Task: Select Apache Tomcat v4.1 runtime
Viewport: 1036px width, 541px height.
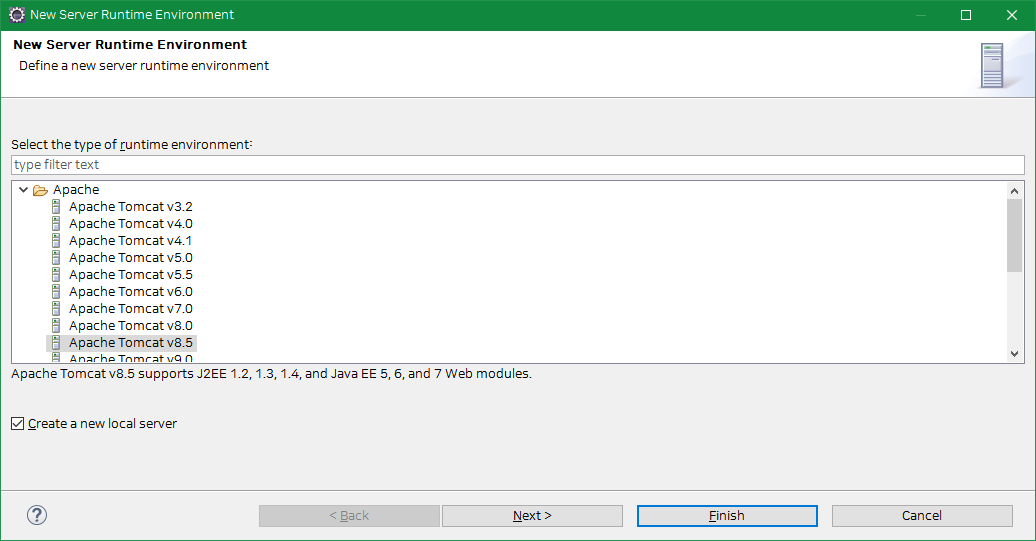Action: point(131,241)
